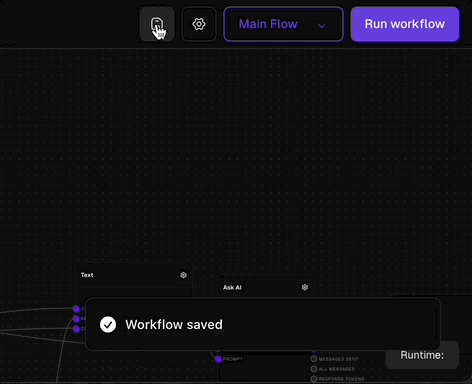Click the bottom purple port on Text node

point(76,329)
